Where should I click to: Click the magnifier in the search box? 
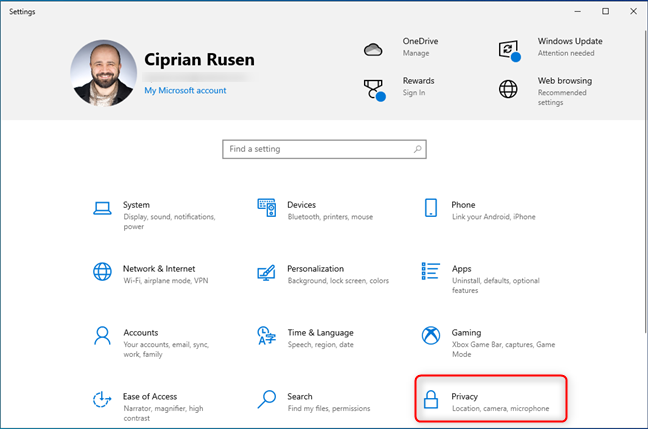(418, 149)
